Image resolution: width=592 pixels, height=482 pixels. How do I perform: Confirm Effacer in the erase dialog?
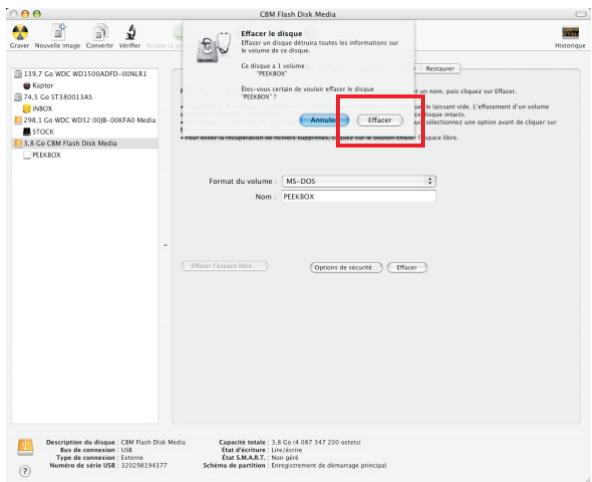coord(380,120)
